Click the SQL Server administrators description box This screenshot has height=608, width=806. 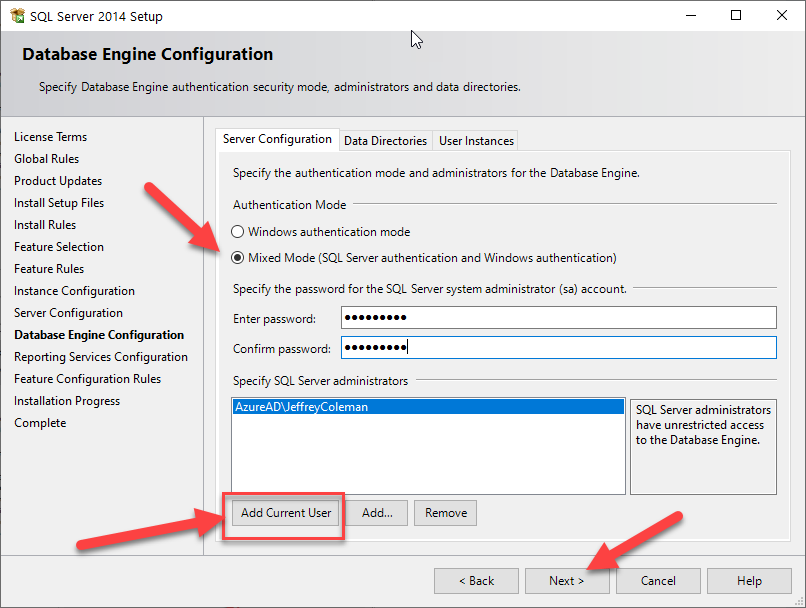click(x=703, y=447)
